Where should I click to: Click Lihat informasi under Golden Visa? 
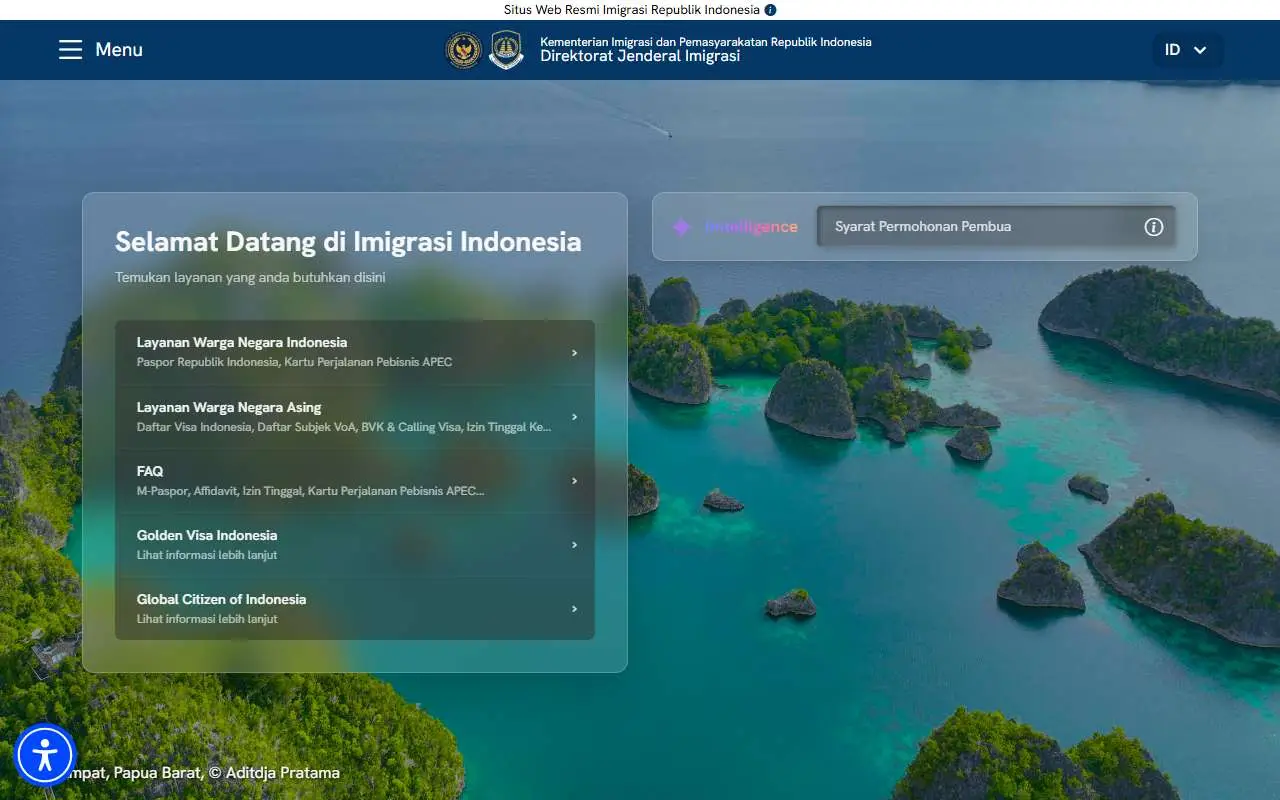(x=207, y=555)
